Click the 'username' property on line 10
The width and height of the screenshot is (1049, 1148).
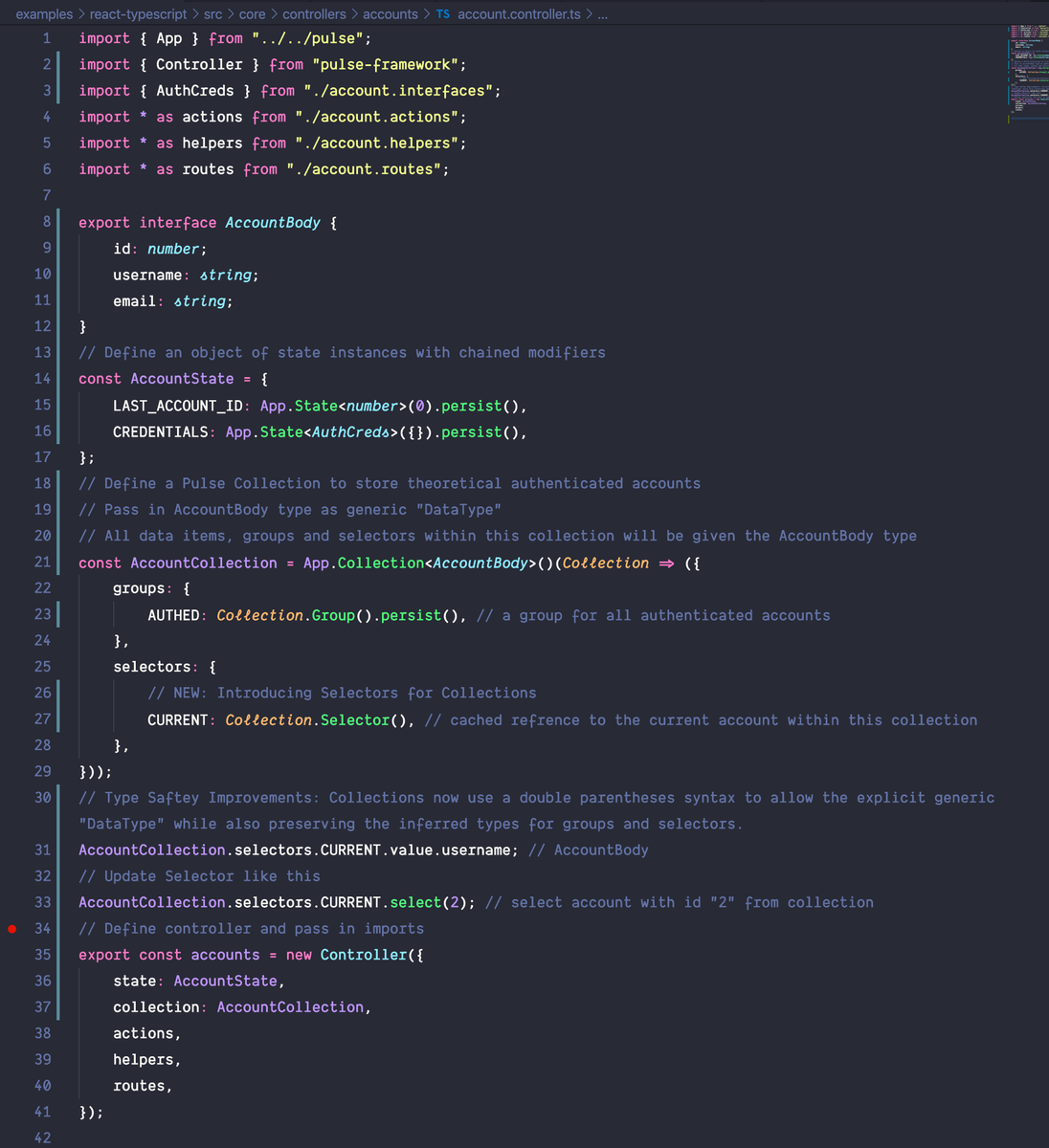point(147,275)
